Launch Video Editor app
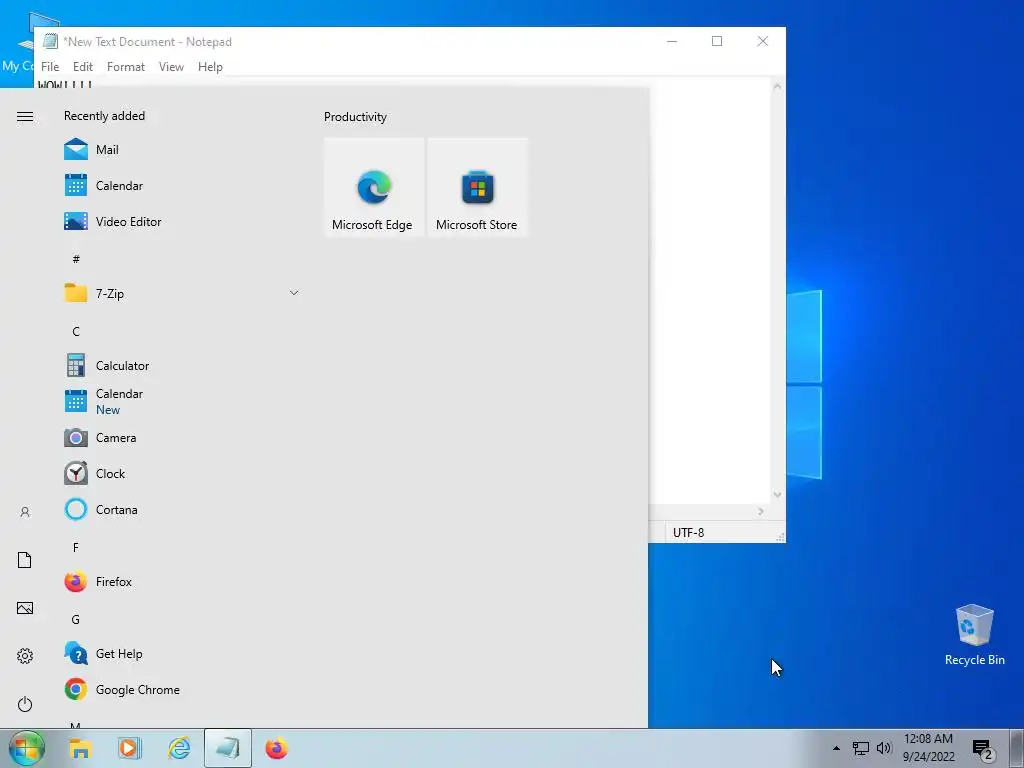Viewport: 1024px width, 768px height. 182,221
